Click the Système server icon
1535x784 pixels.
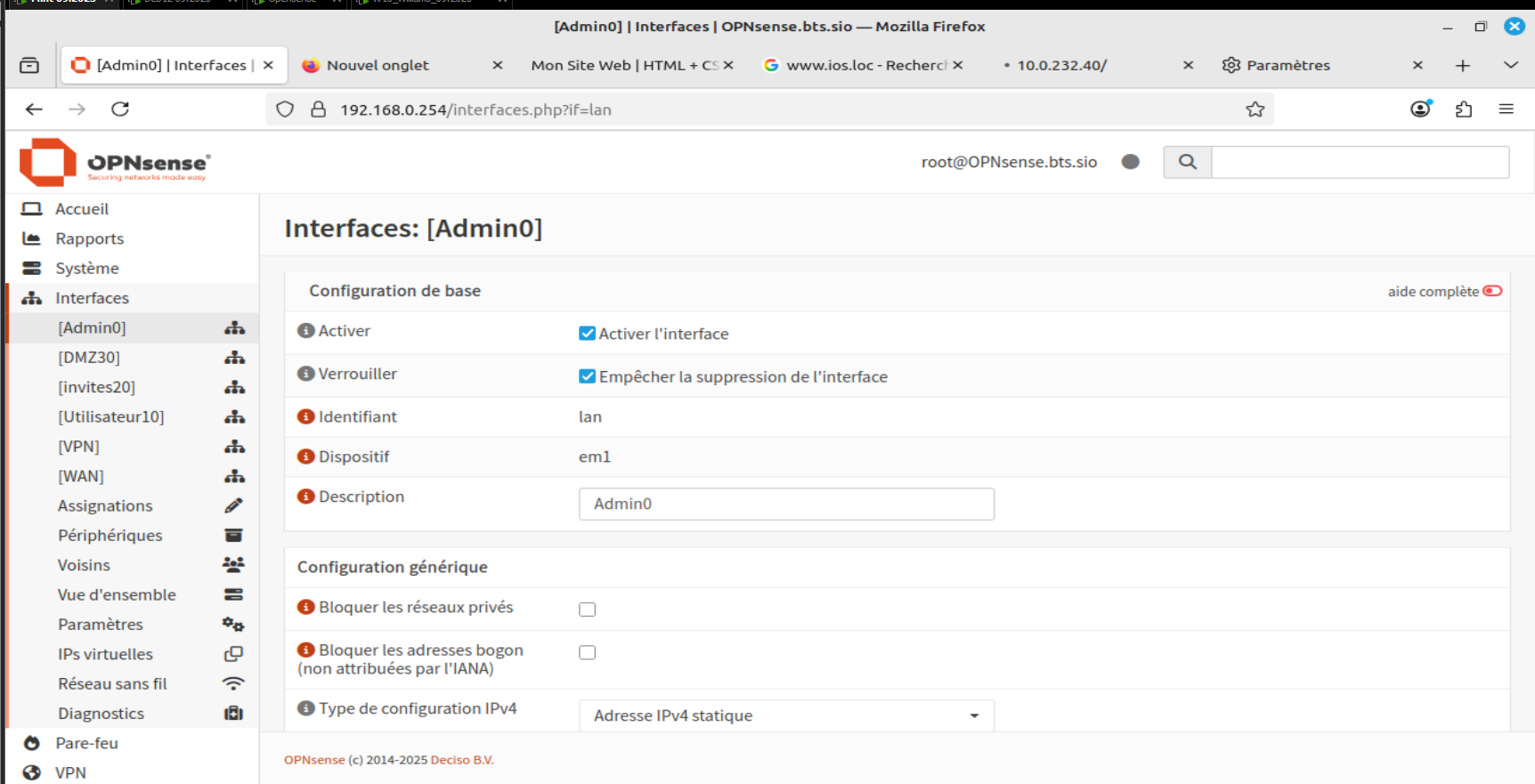pyautogui.click(x=32, y=268)
